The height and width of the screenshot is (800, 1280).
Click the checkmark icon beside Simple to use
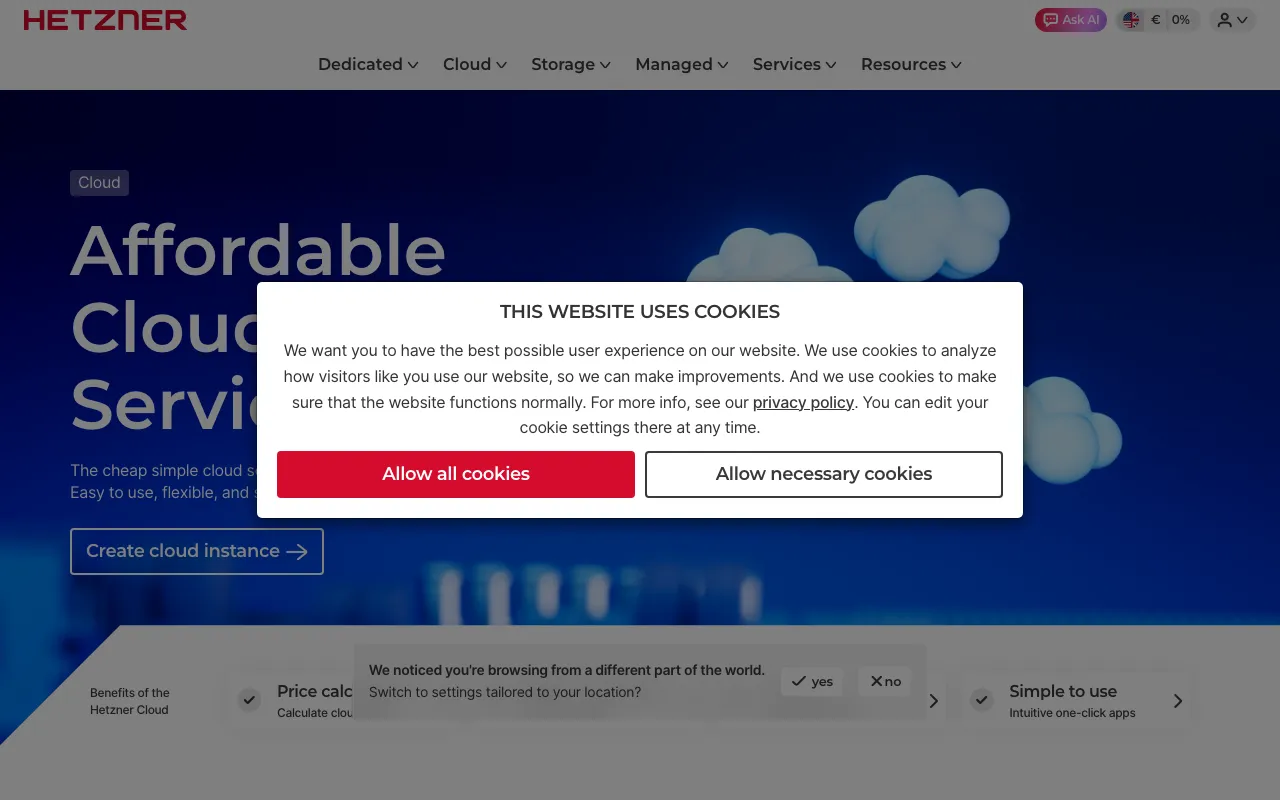coord(982,700)
